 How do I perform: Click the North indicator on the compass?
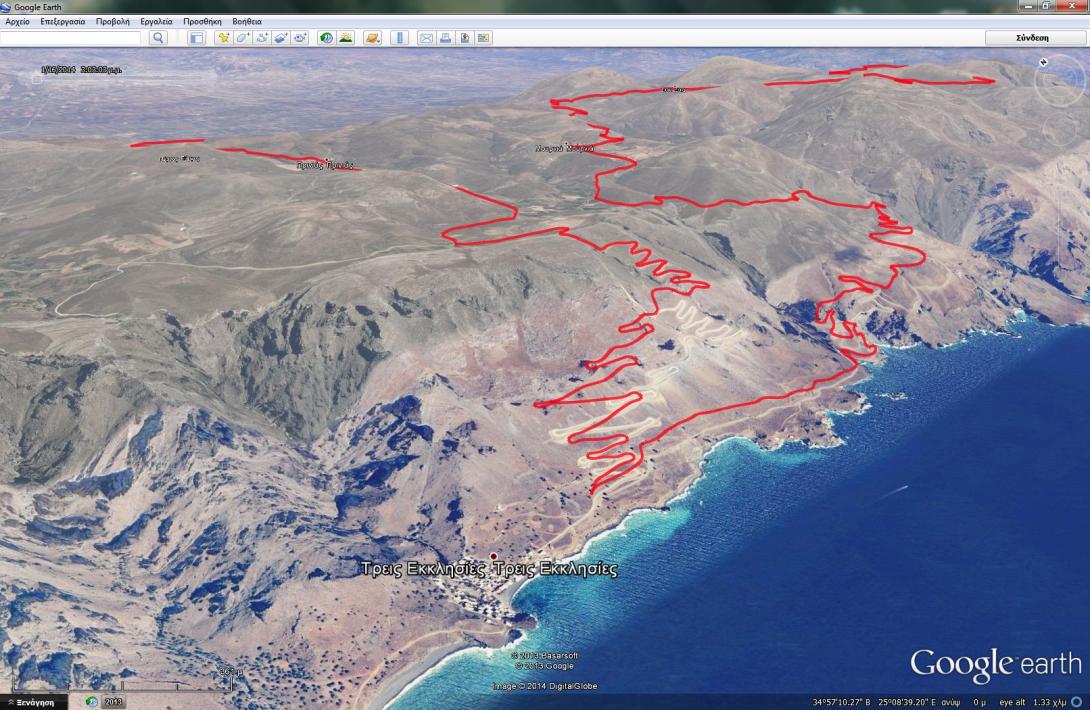(x=1044, y=63)
